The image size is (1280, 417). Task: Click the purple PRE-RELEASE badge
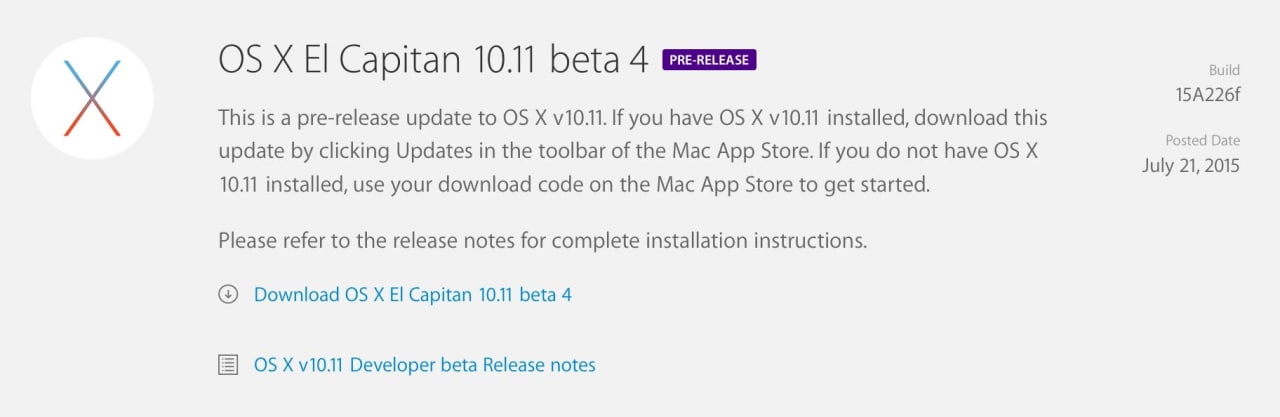[x=709, y=60]
